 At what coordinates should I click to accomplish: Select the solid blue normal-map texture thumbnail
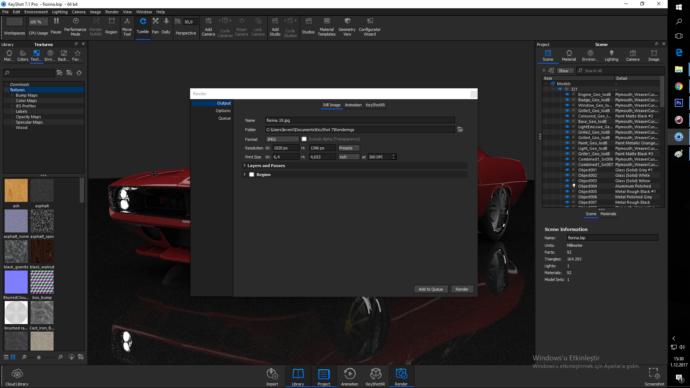click(16, 282)
